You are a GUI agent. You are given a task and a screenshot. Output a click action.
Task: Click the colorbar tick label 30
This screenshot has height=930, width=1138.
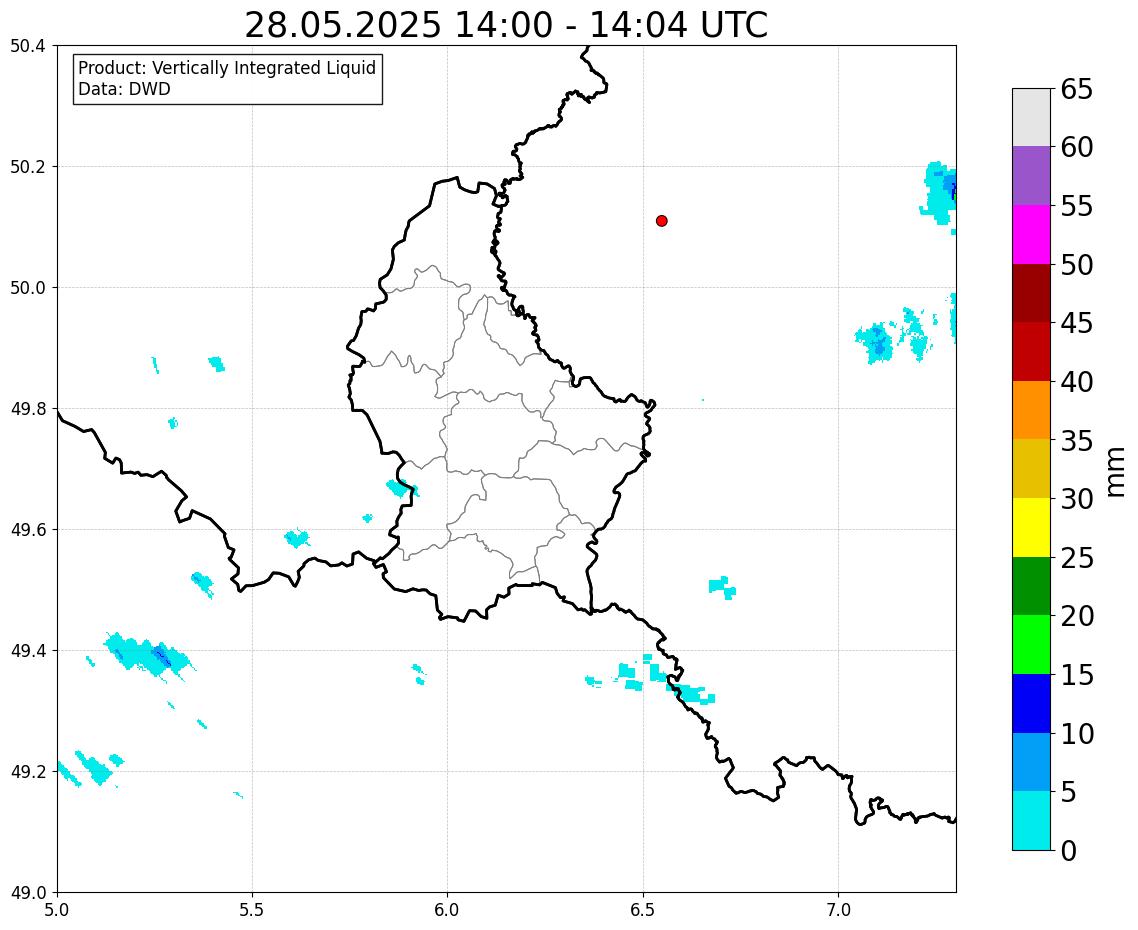[1076, 499]
